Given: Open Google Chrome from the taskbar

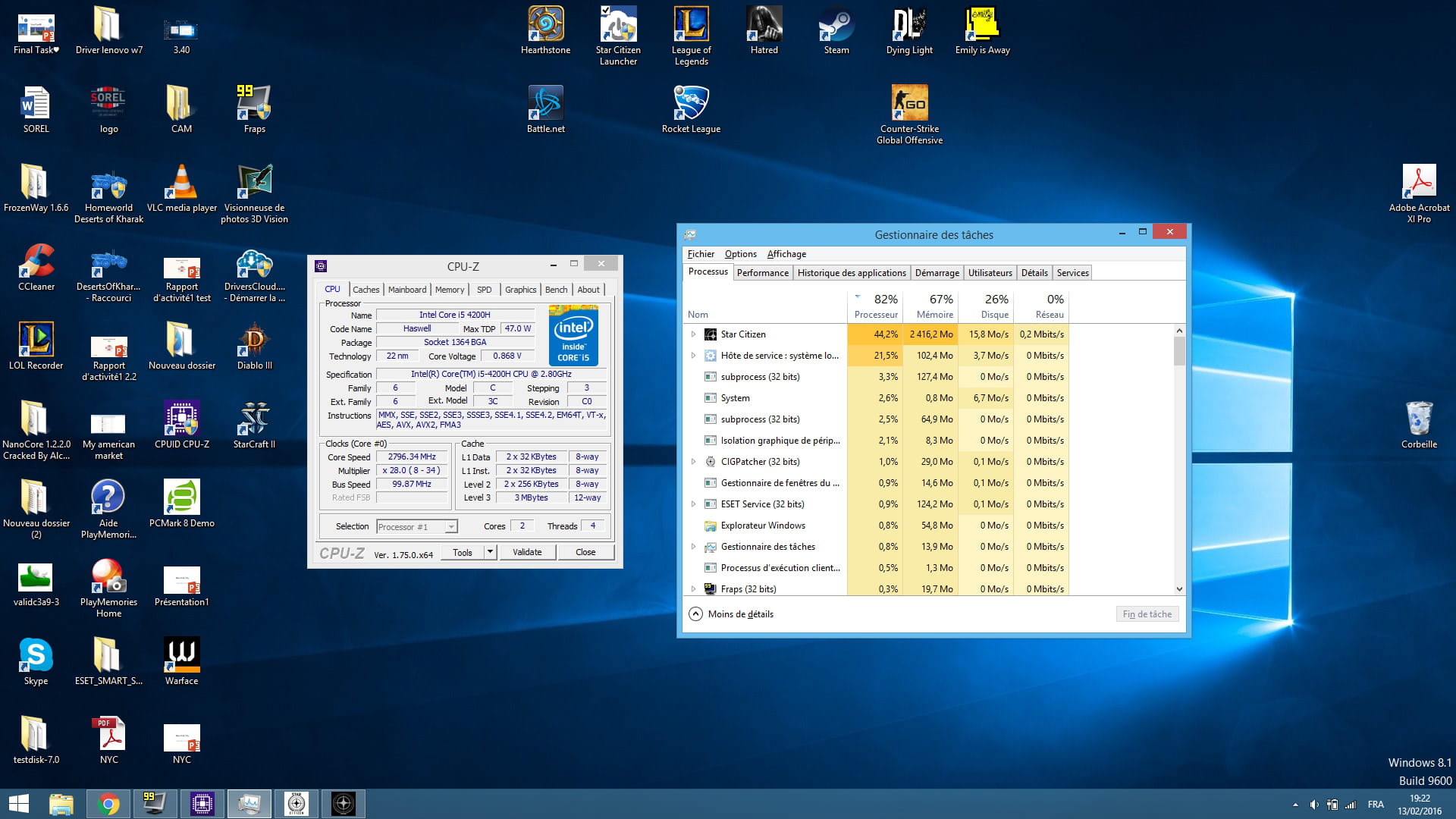Looking at the screenshot, I should [108, 804].
